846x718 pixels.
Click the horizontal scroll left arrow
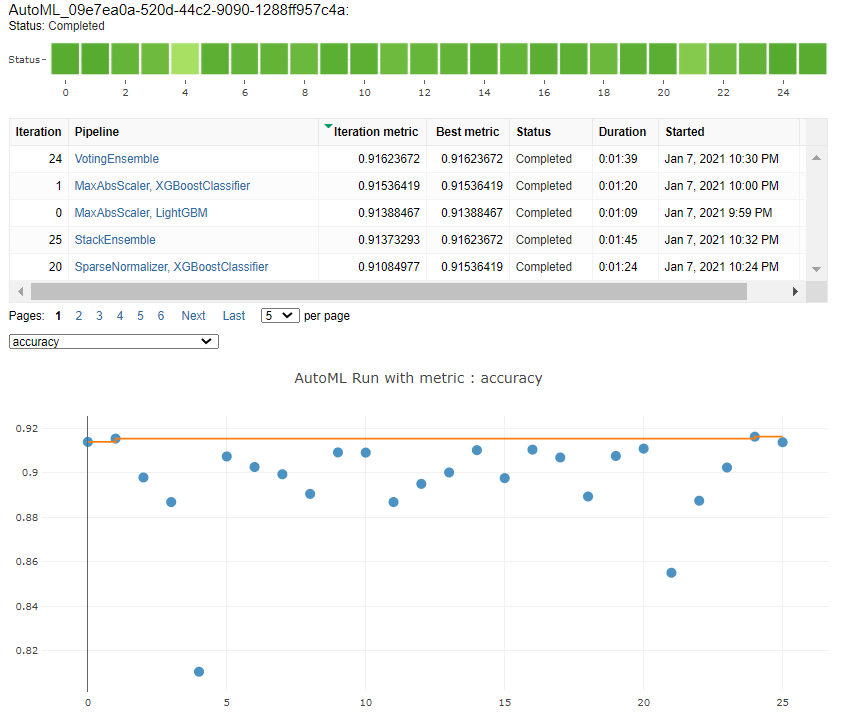(21, 292)
